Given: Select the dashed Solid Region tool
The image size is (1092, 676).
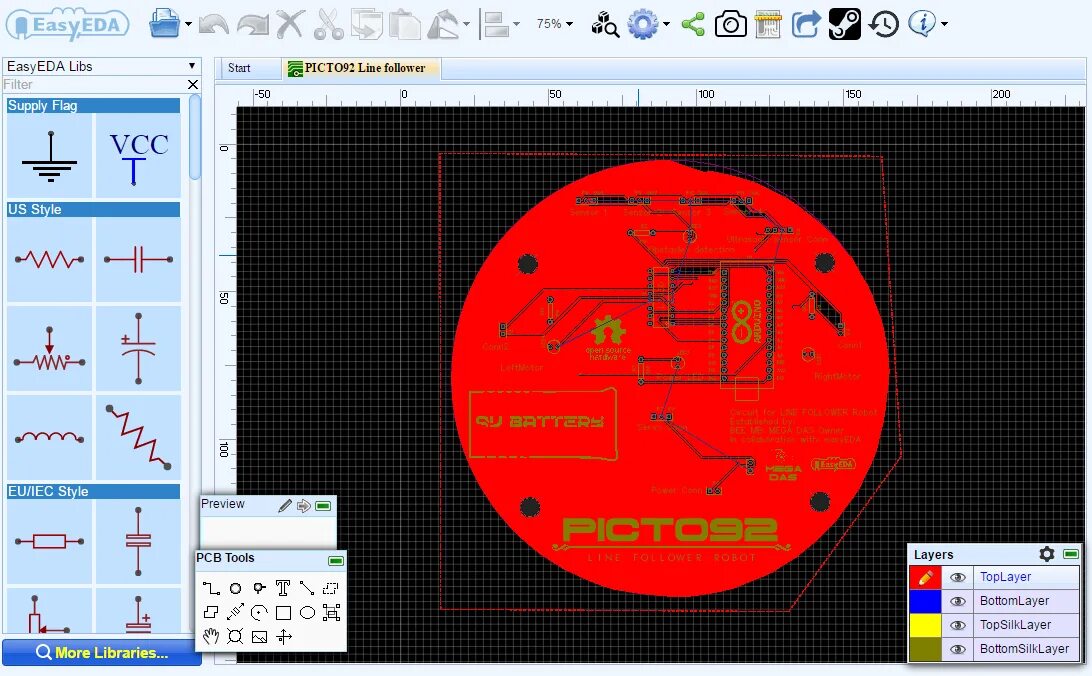Looking at the screenshot, I should pyautogui.click(x=331, y=588).
